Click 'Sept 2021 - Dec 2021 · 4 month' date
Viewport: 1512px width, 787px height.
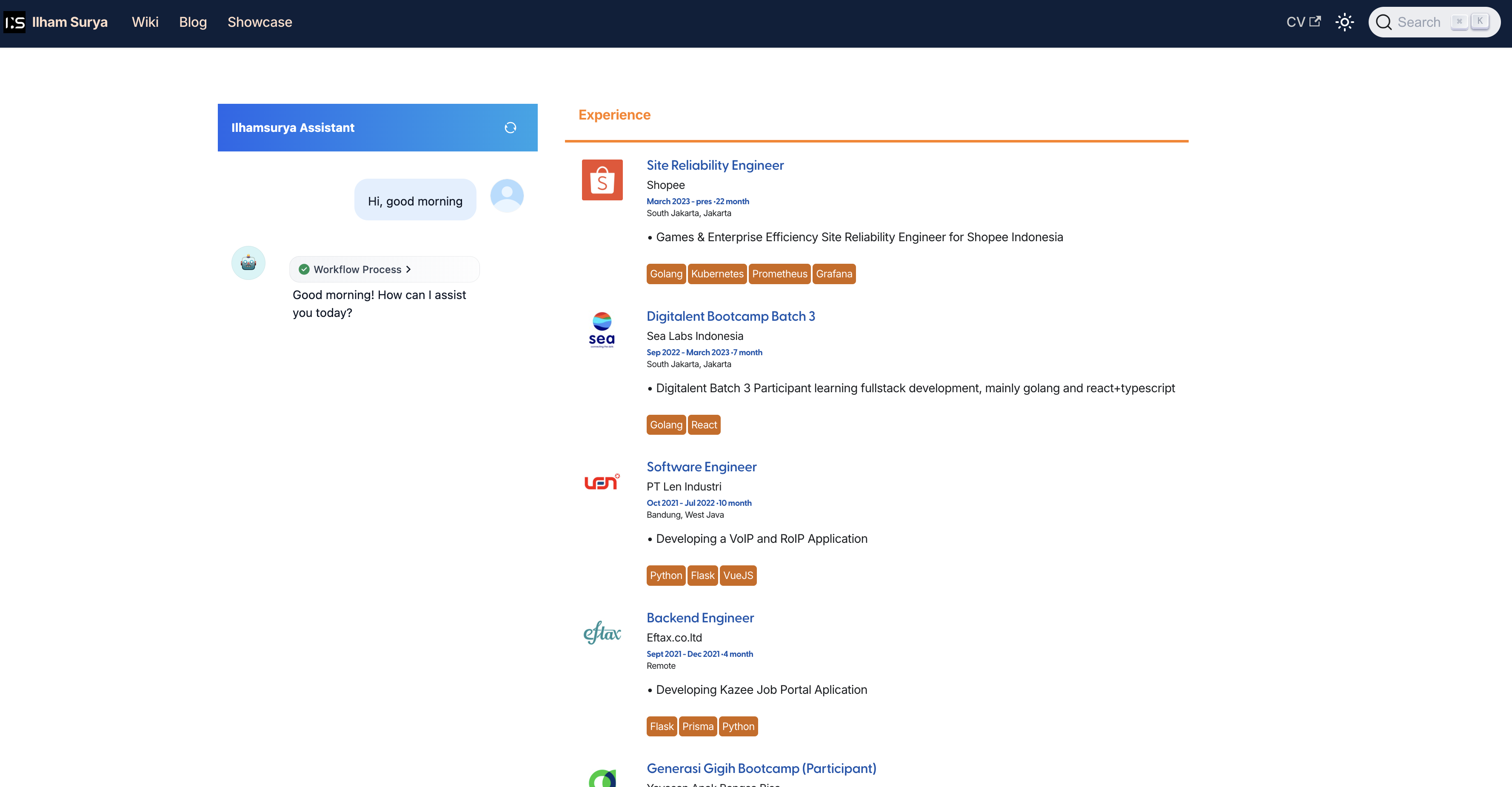[x=700, y=654]
